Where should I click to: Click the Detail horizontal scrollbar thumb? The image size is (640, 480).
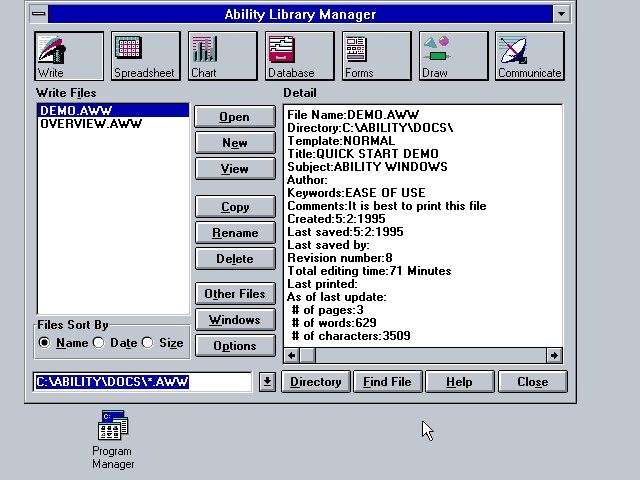click(308, 356)
